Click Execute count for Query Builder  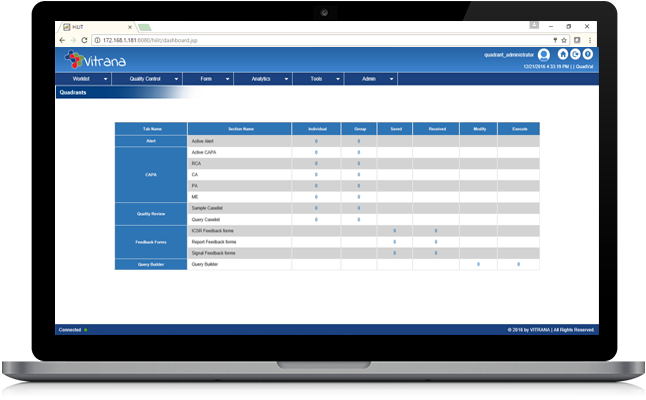tap(518, 264)
